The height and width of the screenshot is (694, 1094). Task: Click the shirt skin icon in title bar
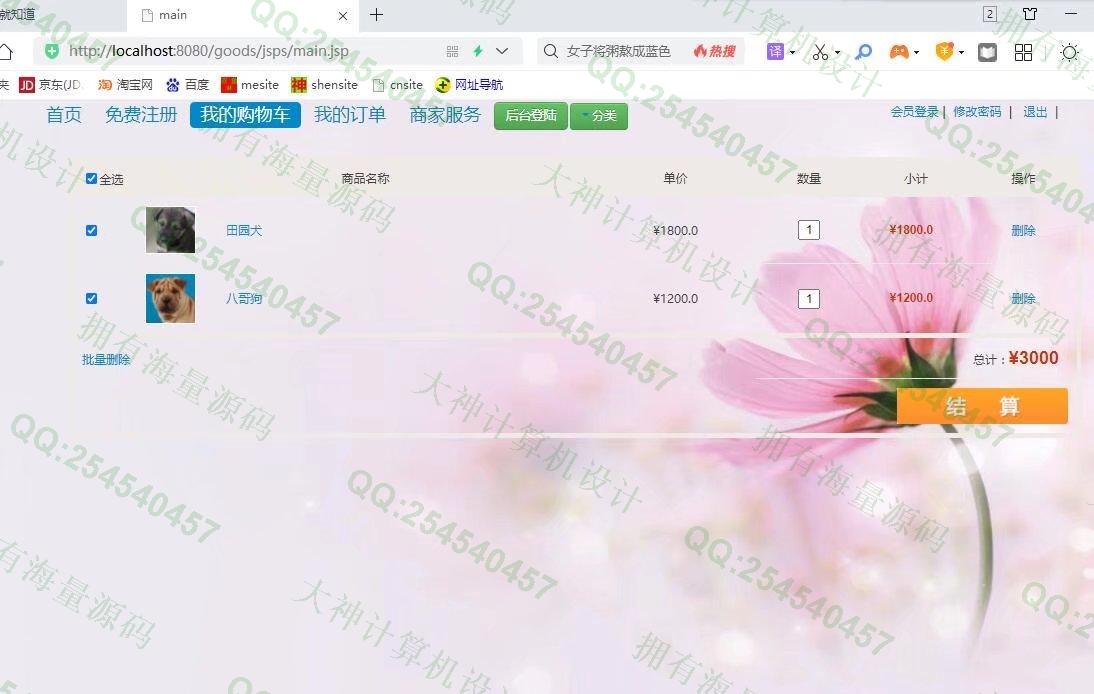pos(1030,14)
